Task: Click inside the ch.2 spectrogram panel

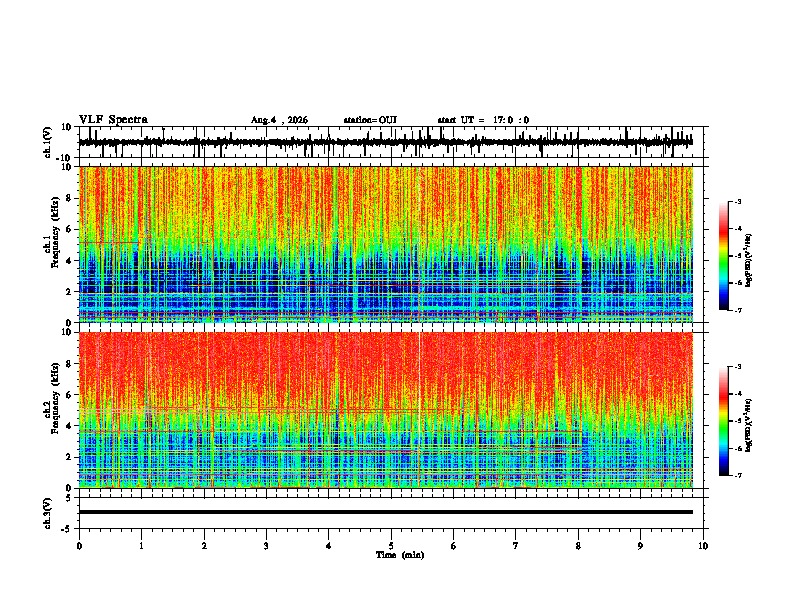Action: coord(386,410)
